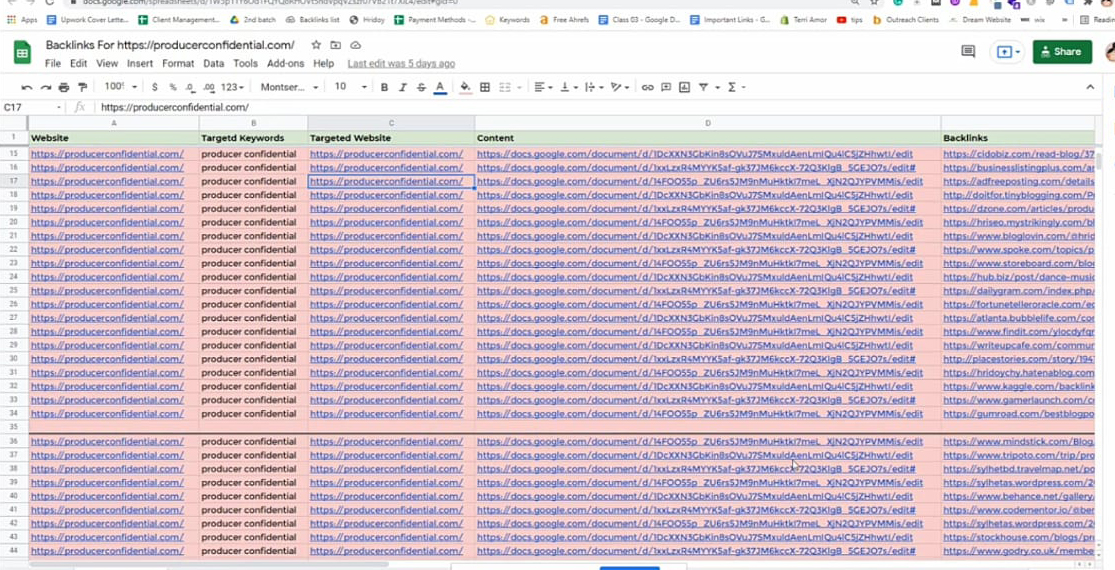The width and height of the screenshot is (1115, 570).
Task: Star this spreadsheet document
Action: click(x=316, y=45)
